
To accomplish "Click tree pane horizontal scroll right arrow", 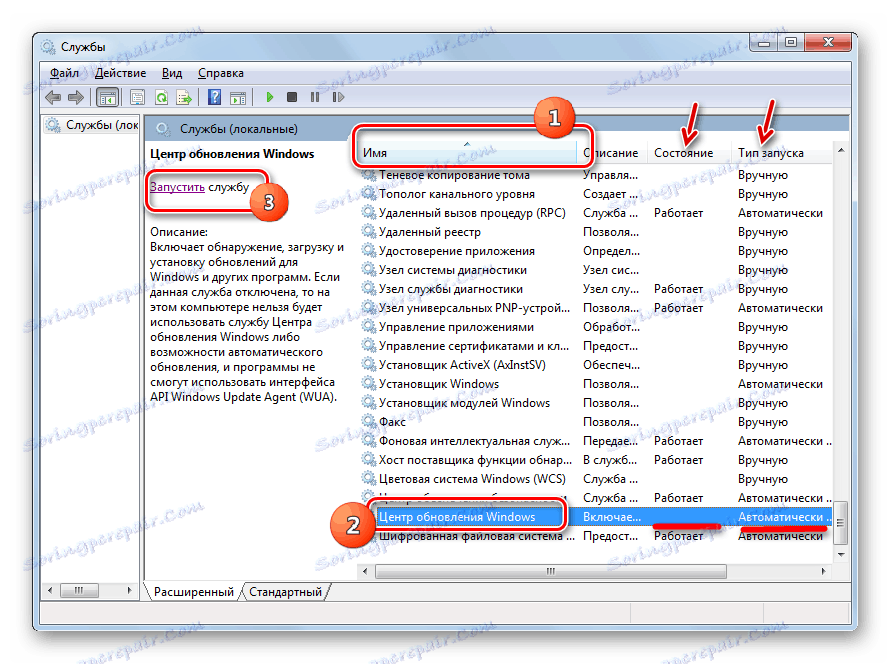I will point(130,590).
